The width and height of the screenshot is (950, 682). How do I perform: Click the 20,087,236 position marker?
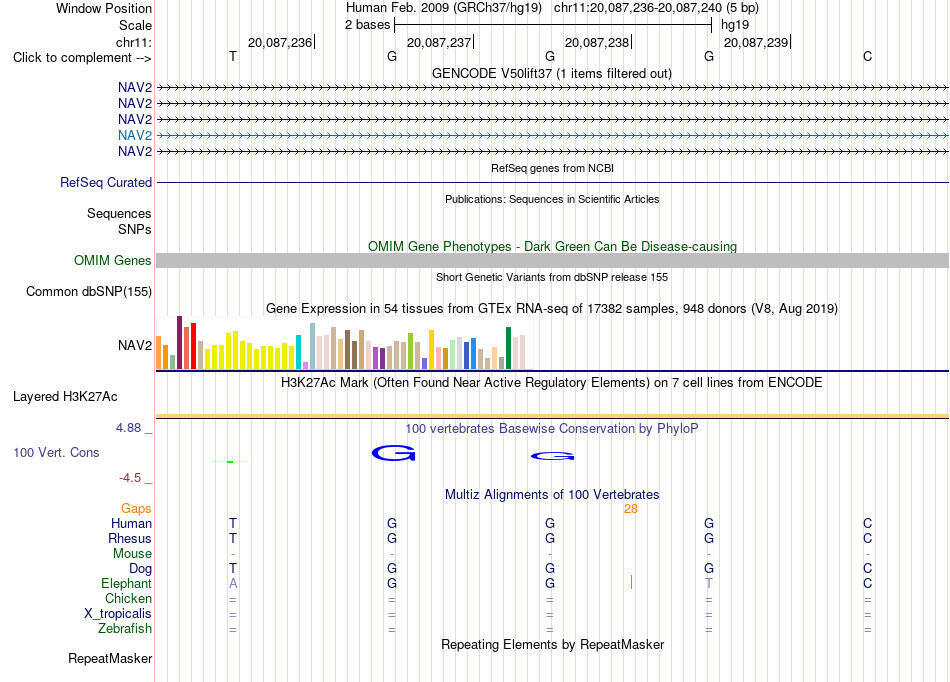click(x=281, y=42)
